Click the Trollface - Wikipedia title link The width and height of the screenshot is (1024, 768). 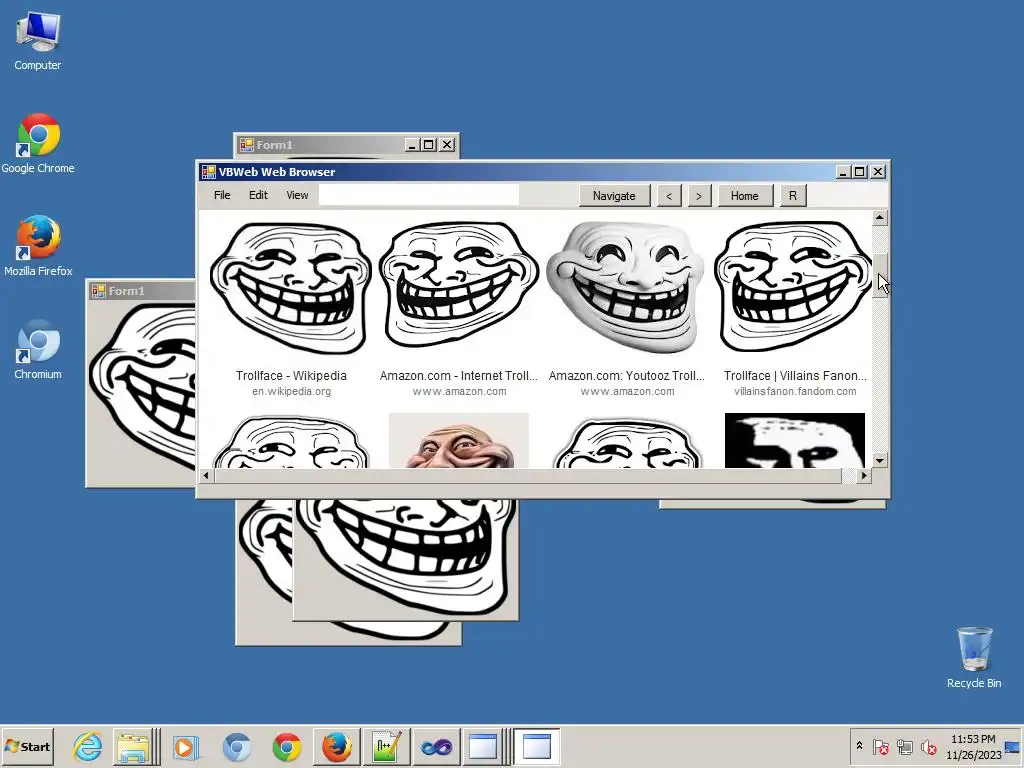(x=291, y=376)
